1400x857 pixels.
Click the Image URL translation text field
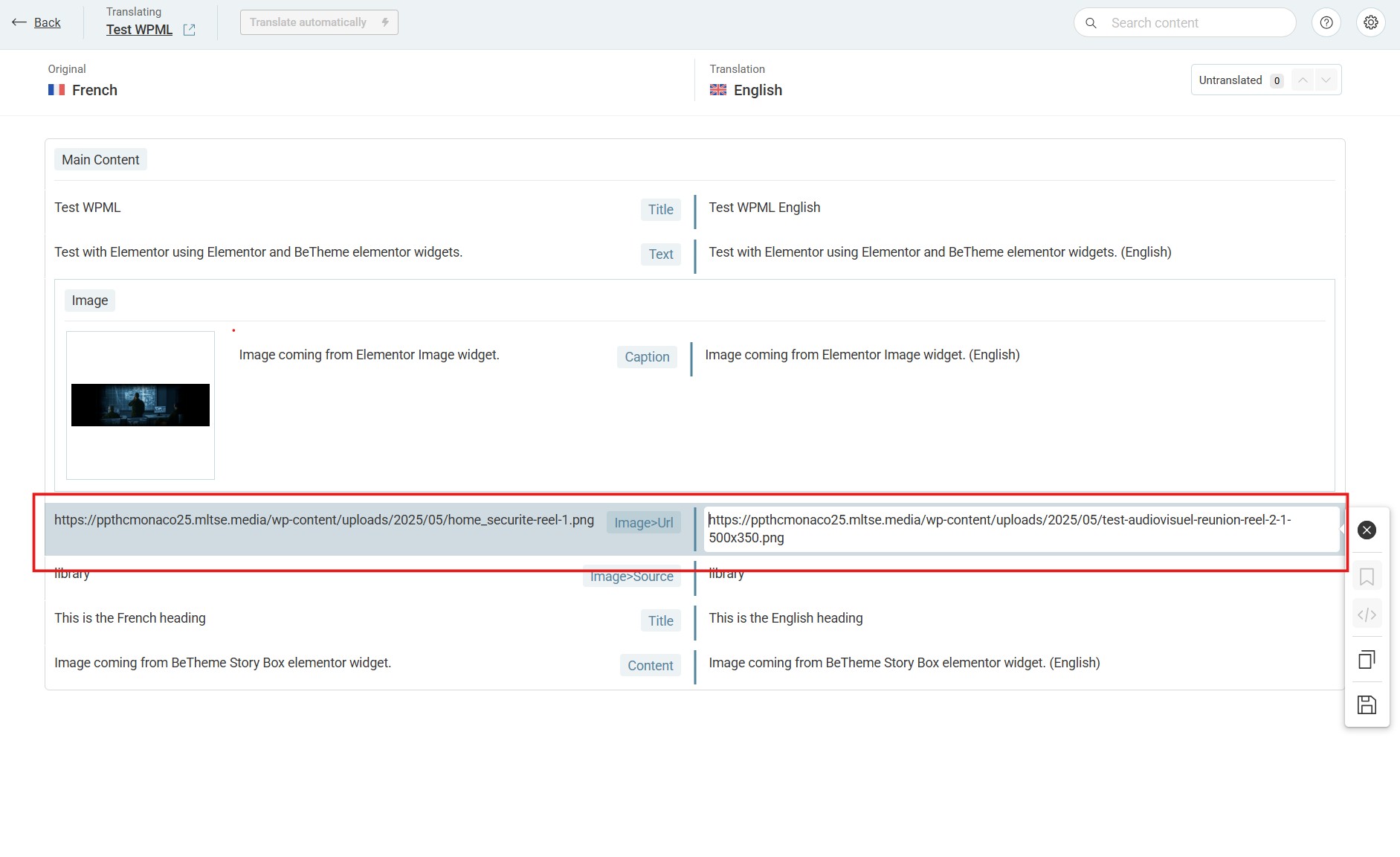(1021, 529)
